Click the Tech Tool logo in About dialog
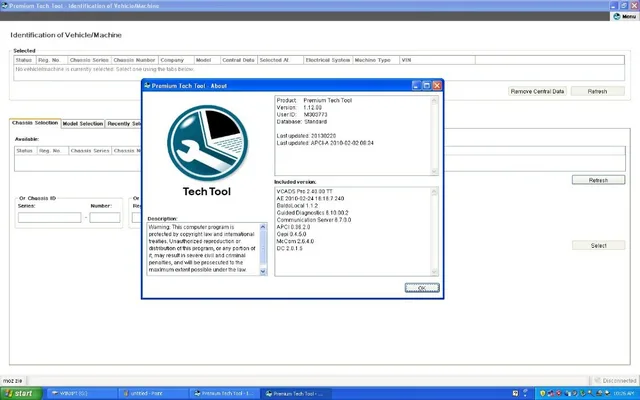The image size is (640, 400). pos(207,143)
